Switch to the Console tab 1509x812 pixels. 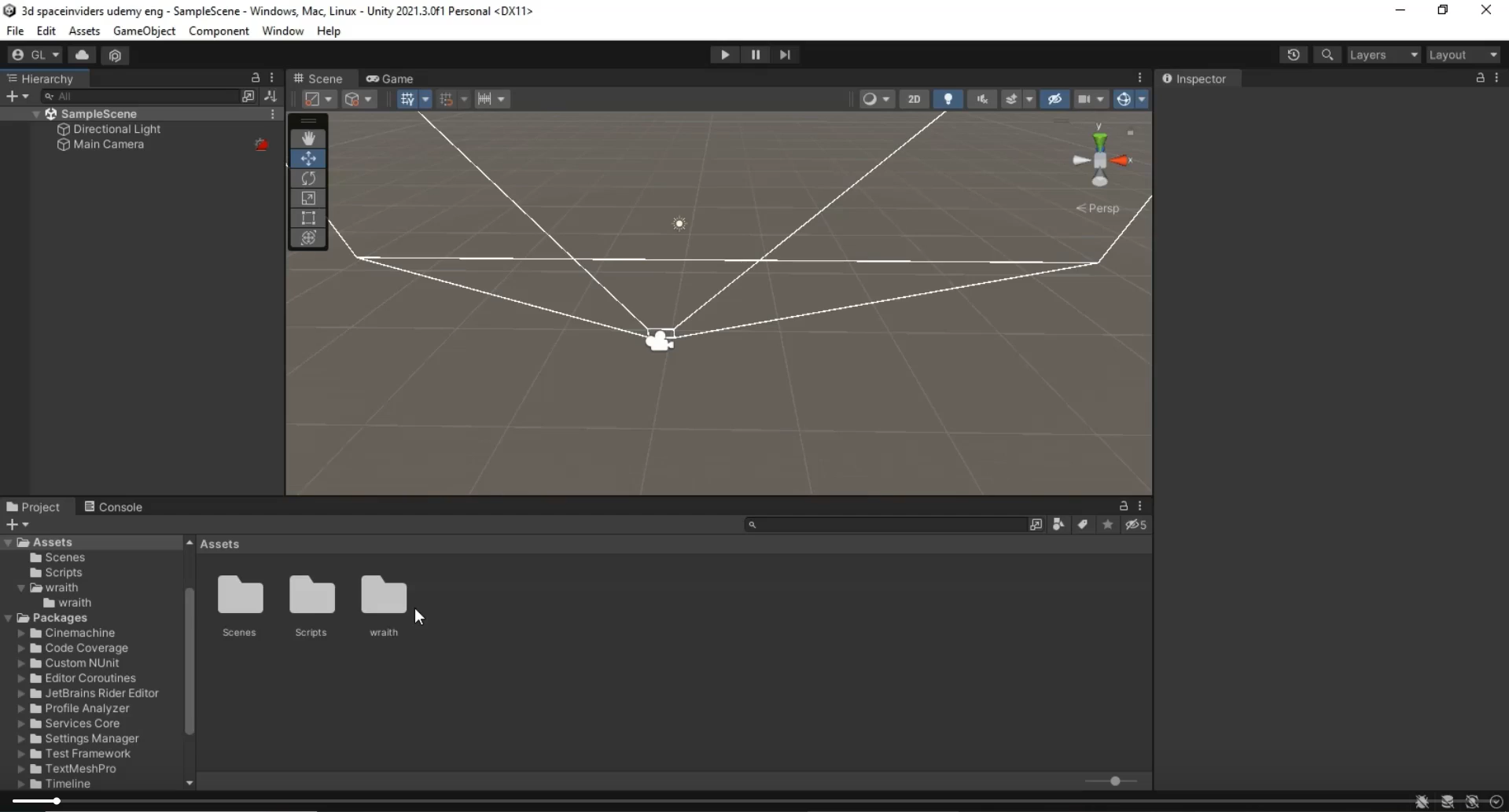(113, 507)
